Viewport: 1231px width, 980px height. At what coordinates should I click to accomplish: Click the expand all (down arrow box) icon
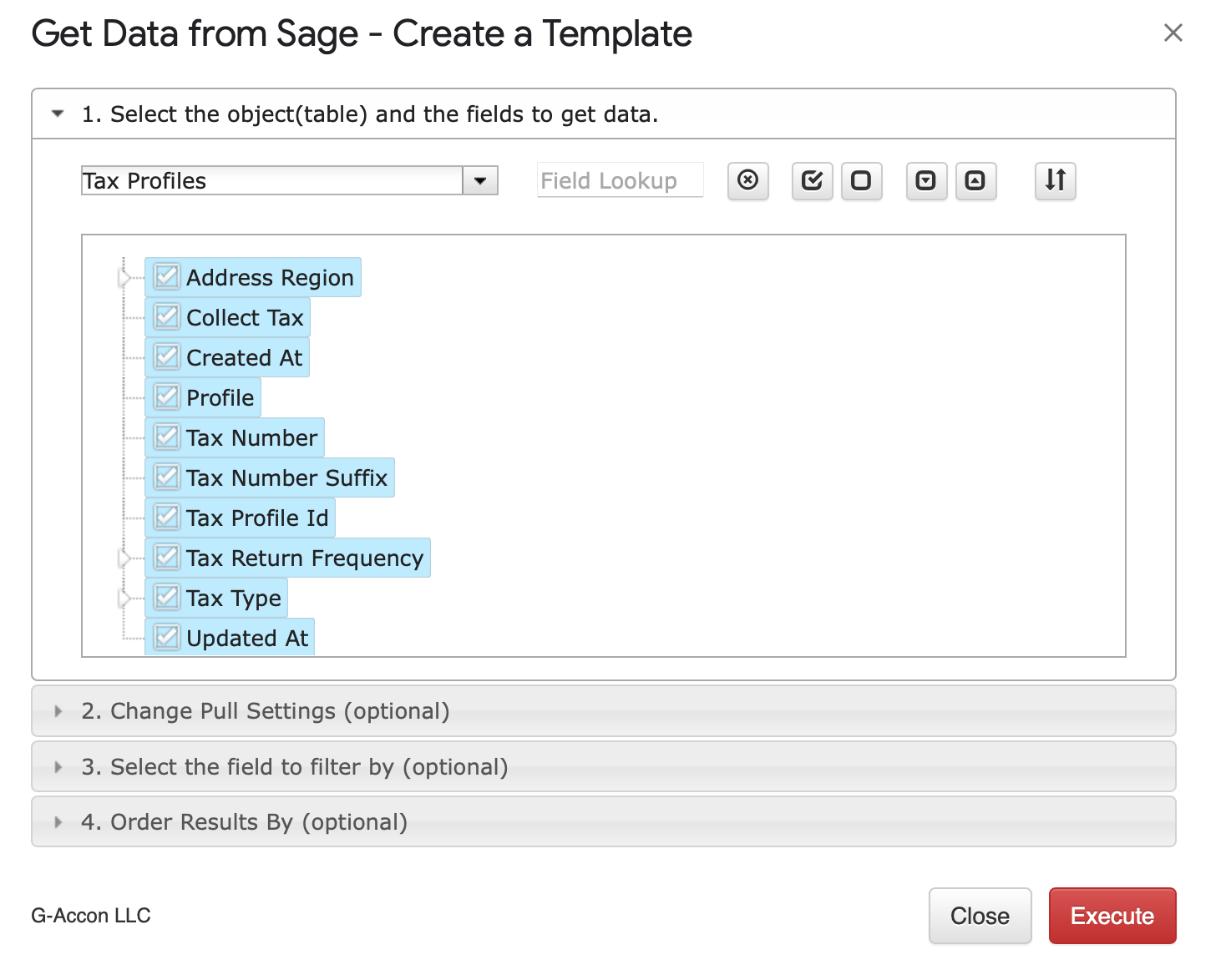click(926, 180)
